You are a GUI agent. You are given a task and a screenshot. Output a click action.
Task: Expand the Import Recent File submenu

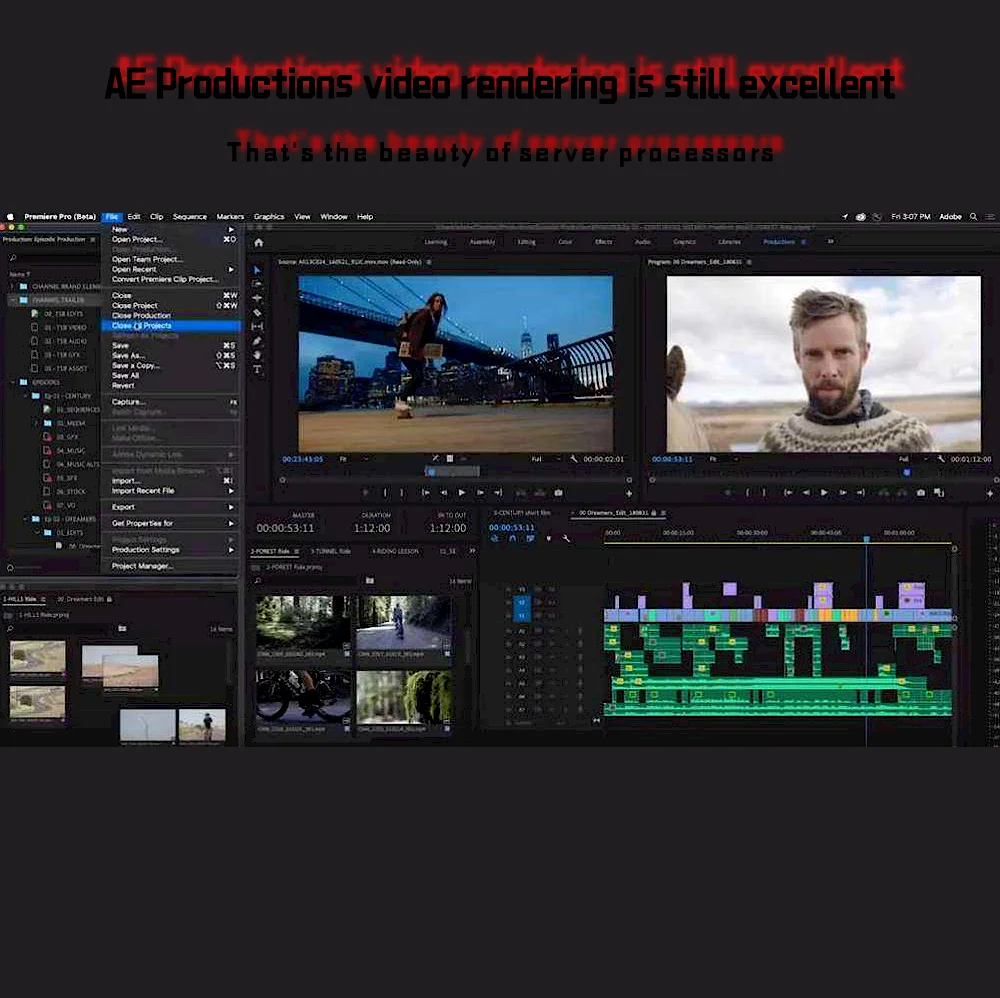[231, 490]
